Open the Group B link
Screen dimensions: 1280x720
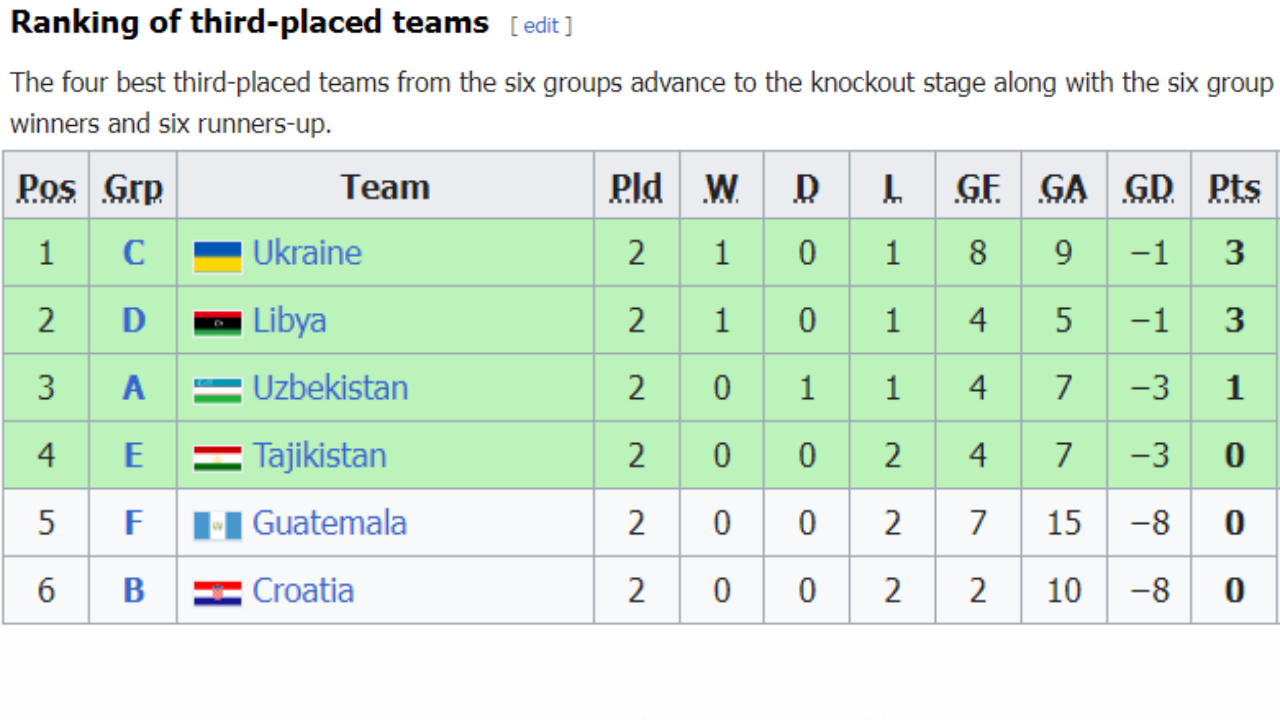point(133,591)
